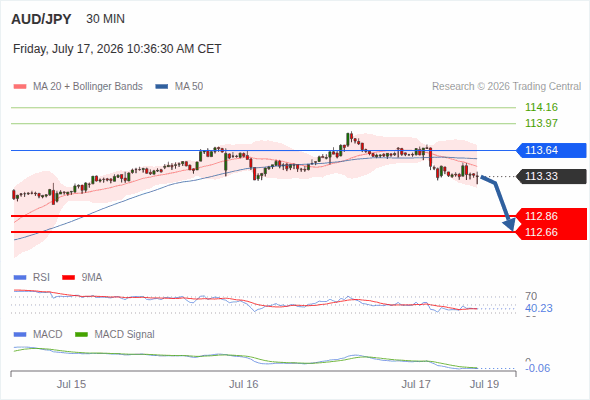Click the Jul 19 date axis label
The height and width of the screenshot is (400, 590).
click(485, 384)
